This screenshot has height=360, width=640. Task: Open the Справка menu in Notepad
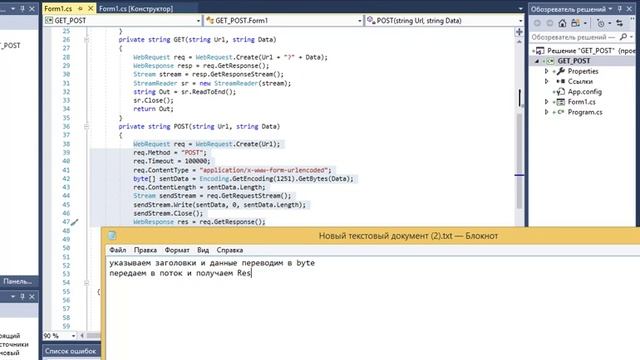pos(230,250)
